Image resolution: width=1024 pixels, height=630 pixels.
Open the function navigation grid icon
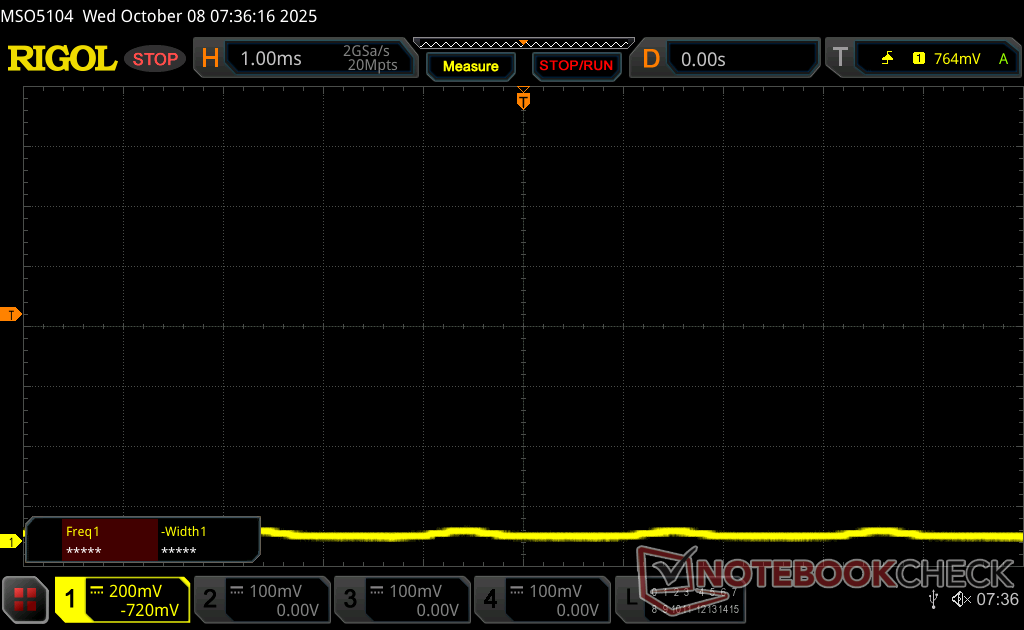tap(26, 599)
